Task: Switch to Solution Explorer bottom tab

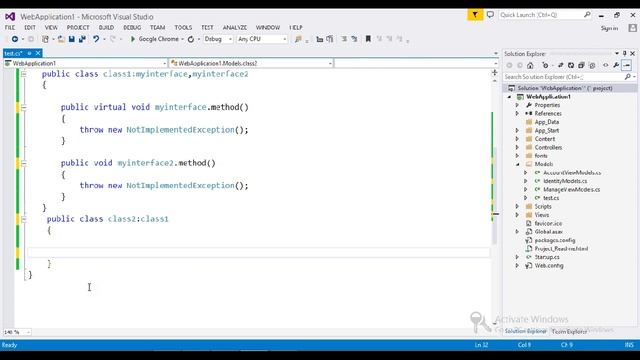Action: click(x=525, y=331)
